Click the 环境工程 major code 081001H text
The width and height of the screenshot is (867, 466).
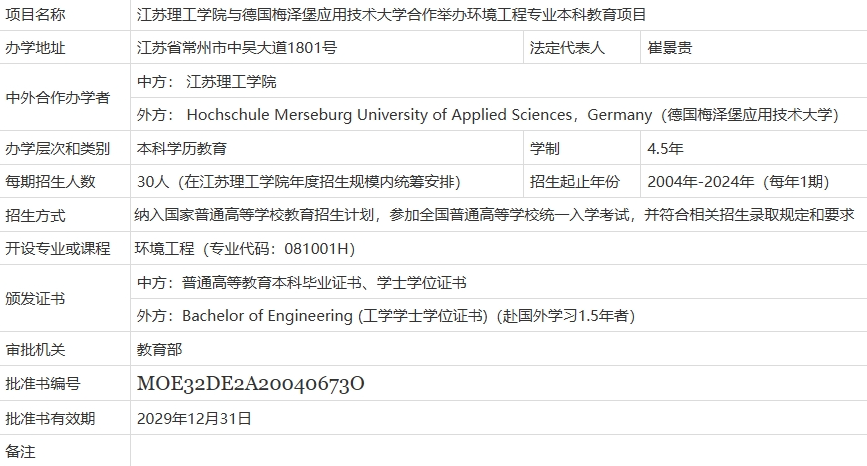245,249
